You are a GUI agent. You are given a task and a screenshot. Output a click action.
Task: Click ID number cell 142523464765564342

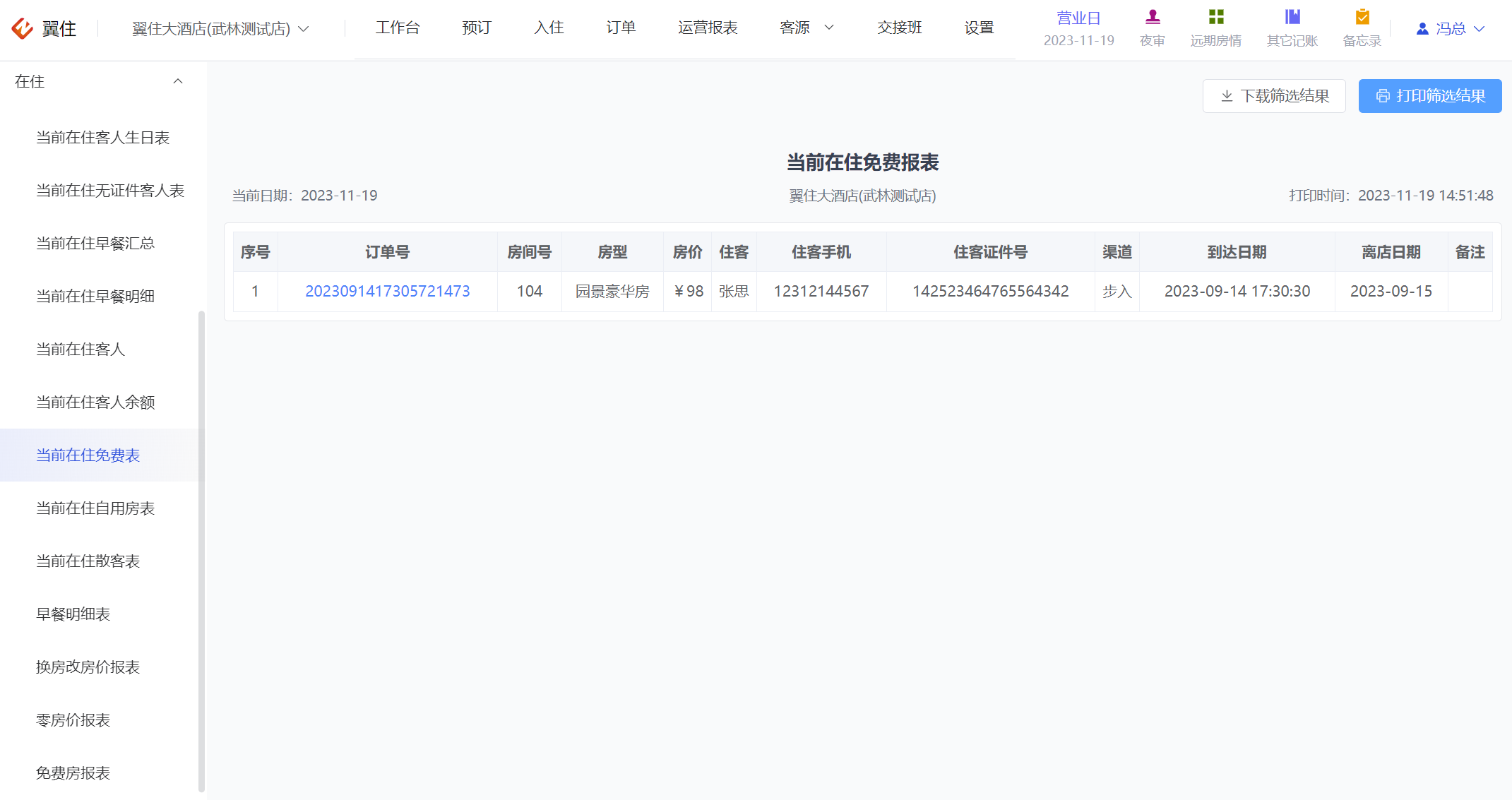pos(991,291)
